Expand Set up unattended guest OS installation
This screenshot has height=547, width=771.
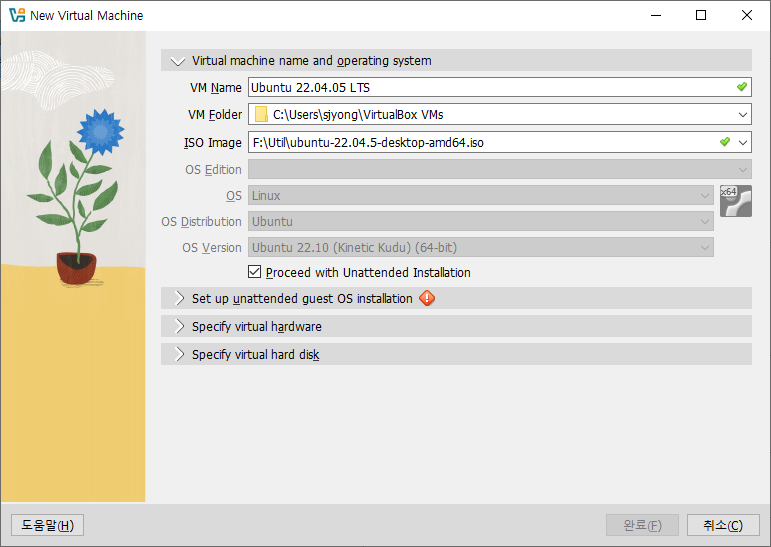tap(179, 298)
